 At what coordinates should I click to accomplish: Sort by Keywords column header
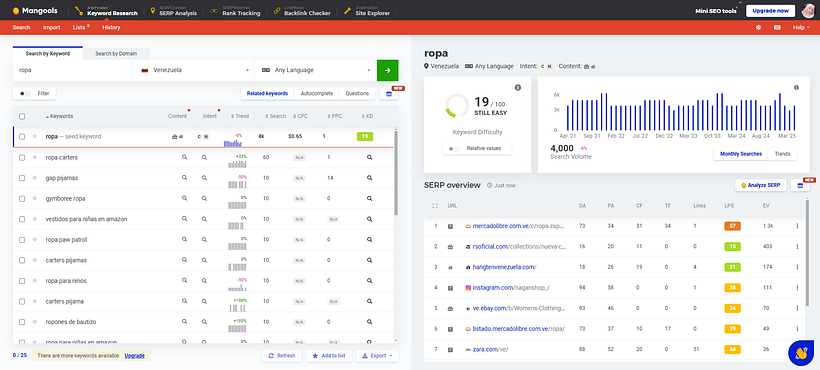pyautogui.click(x=59, y=116)
